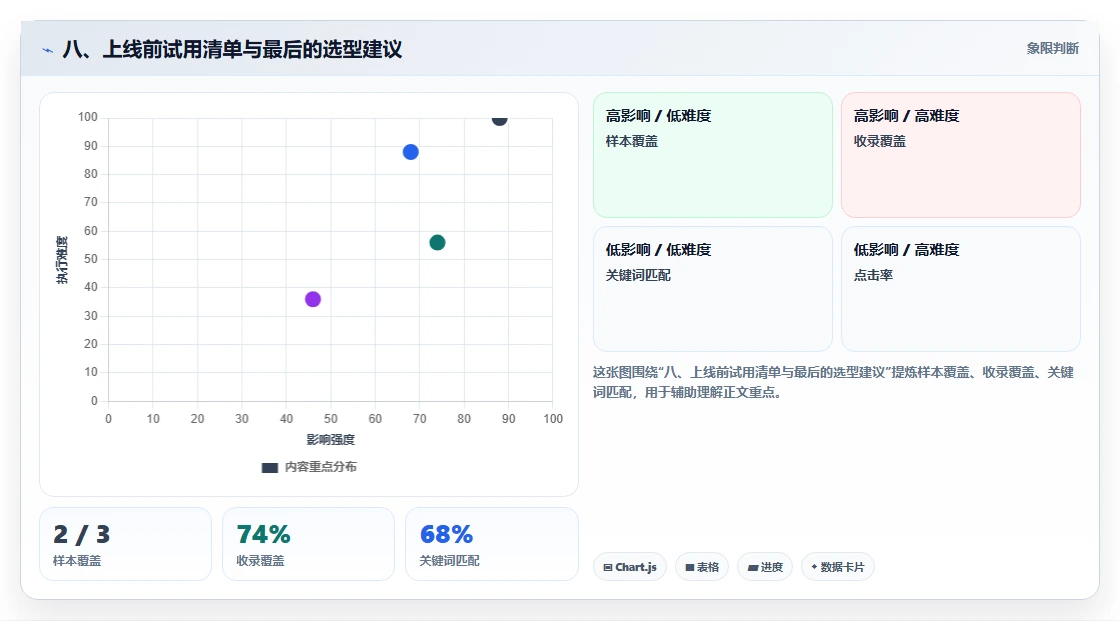Click the 2 / 3 样本覆盖 stat card
Viewport: 1120px width, 621px height.
[x=125, y=545]
